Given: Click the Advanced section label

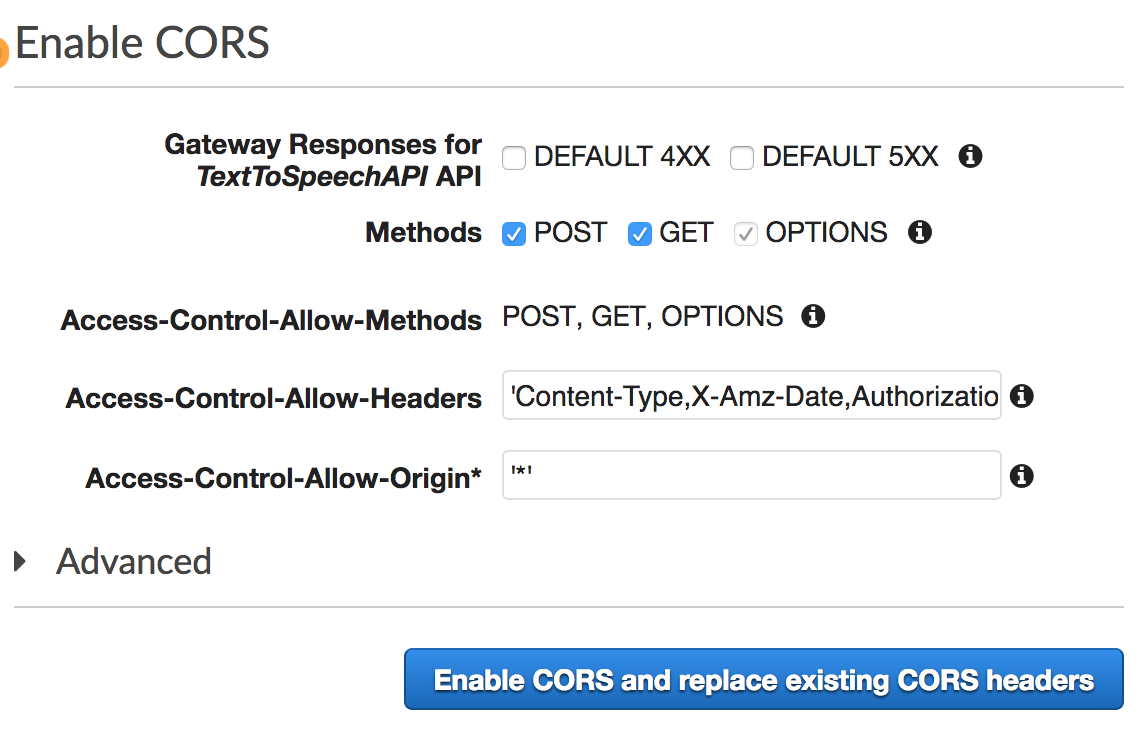Looking at the screenshot, I should tap(134, 562).
